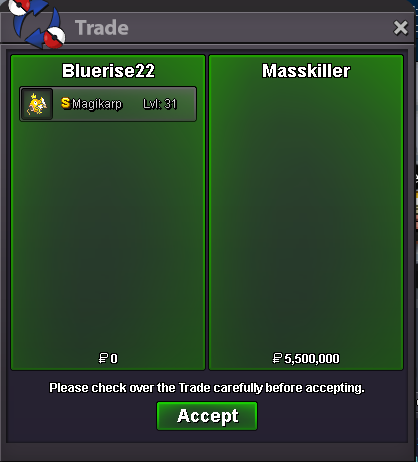
Task: Click the Masskiller player name
Action: pos(306,71)
